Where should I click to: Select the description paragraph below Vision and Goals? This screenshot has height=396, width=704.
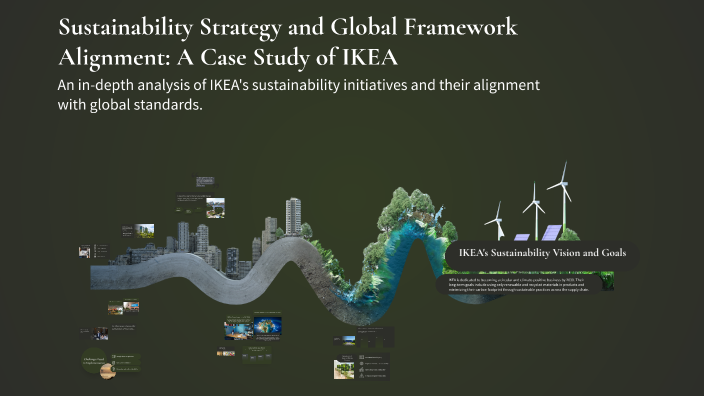[x=519, y=285]
